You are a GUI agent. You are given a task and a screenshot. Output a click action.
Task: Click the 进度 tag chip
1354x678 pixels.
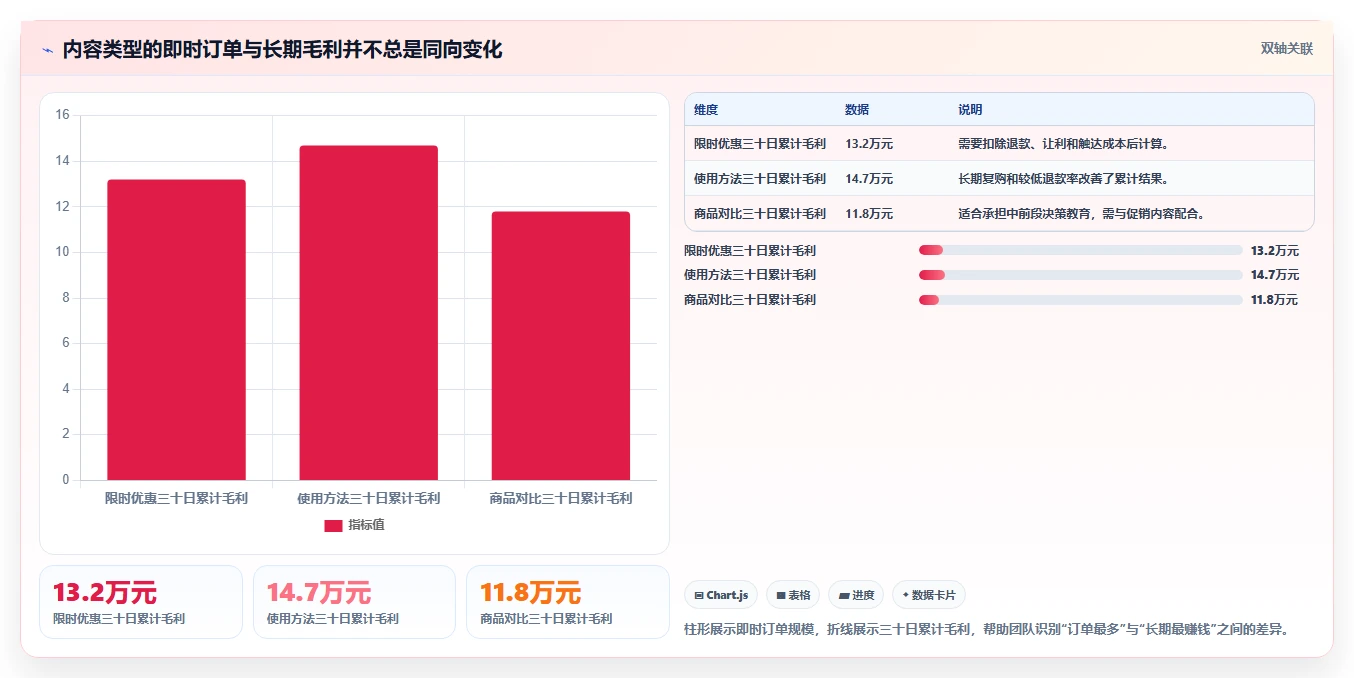coord(856,595)
